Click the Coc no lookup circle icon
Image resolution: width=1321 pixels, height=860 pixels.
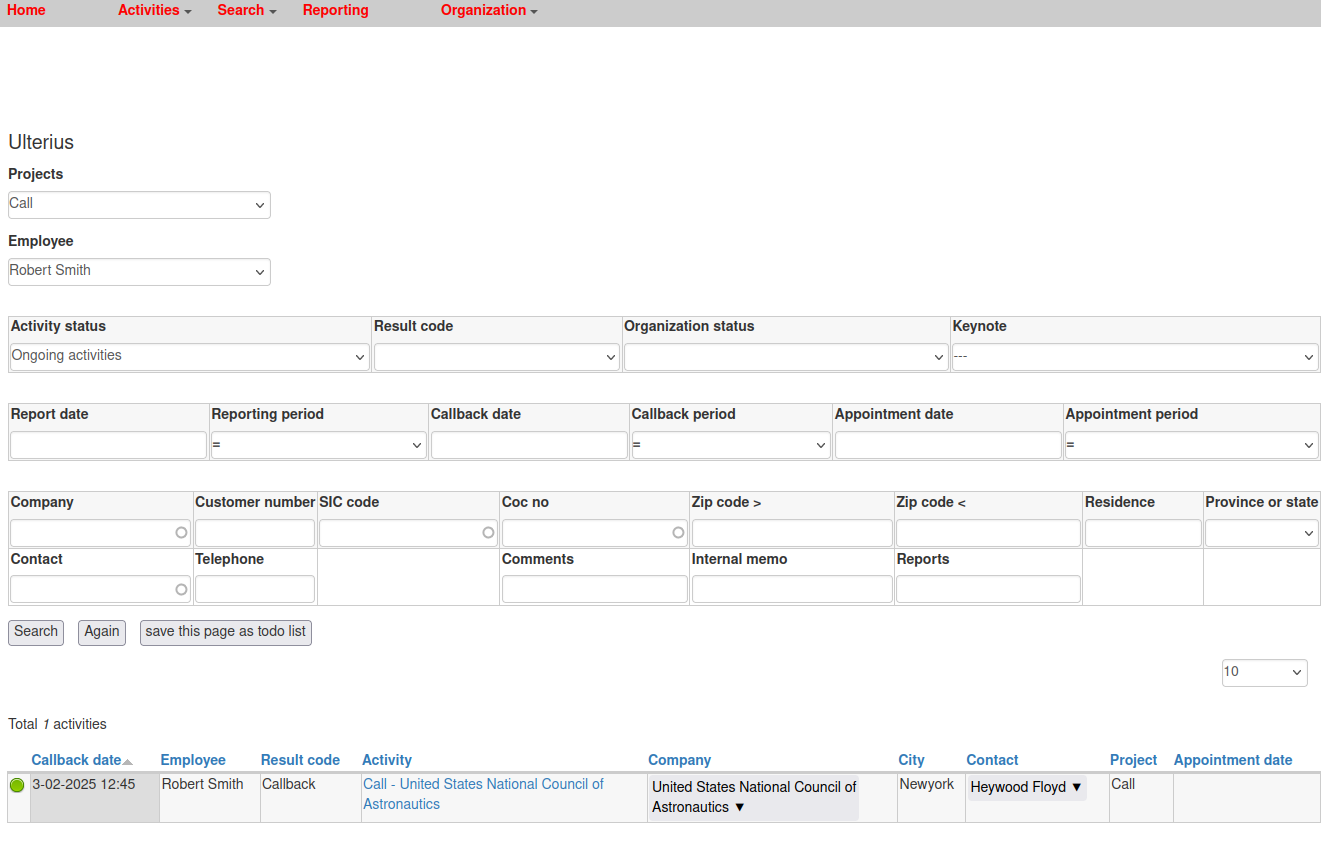pyautogui.click(x=678, y=533)
